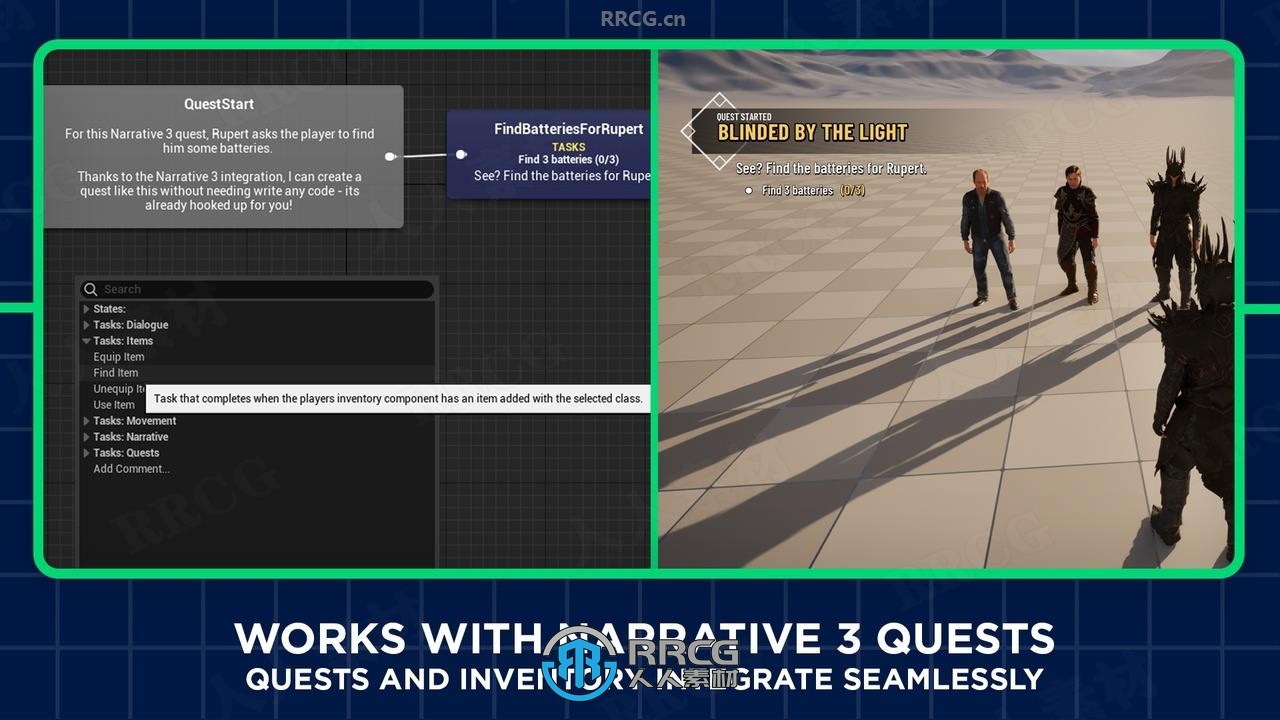Expand the Tasks: Quests category
1280x720 pixels.
point(87,453)
